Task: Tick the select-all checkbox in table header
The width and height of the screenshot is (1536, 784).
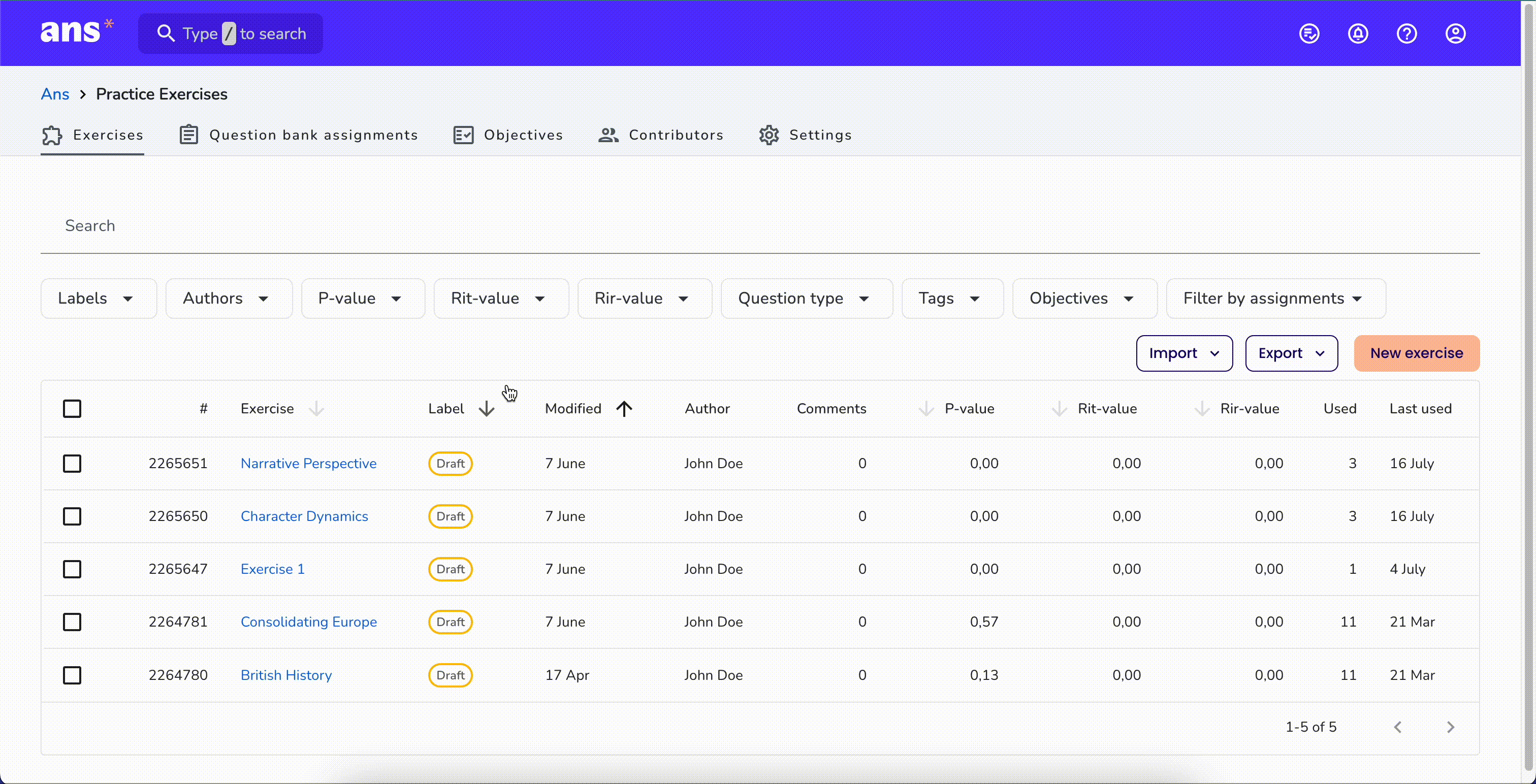Action: 72,408
